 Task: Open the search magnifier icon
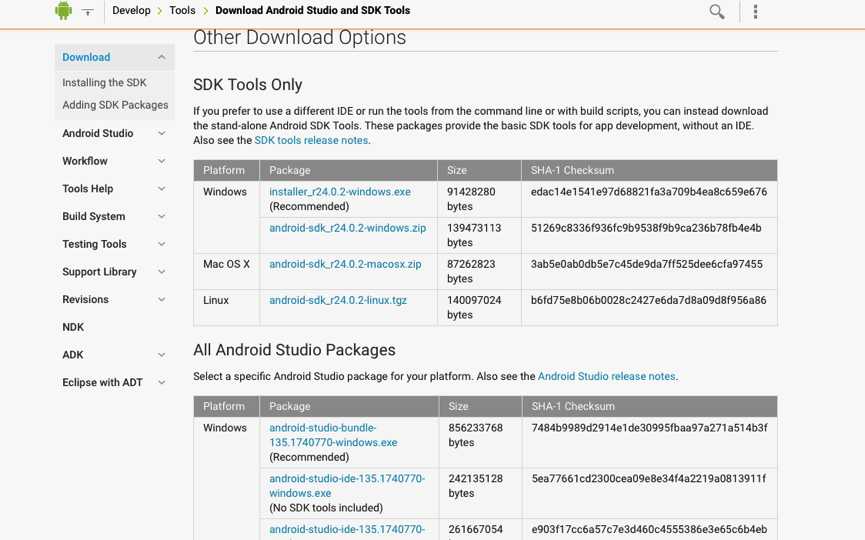pyautogui.click(x=717, y=11)
